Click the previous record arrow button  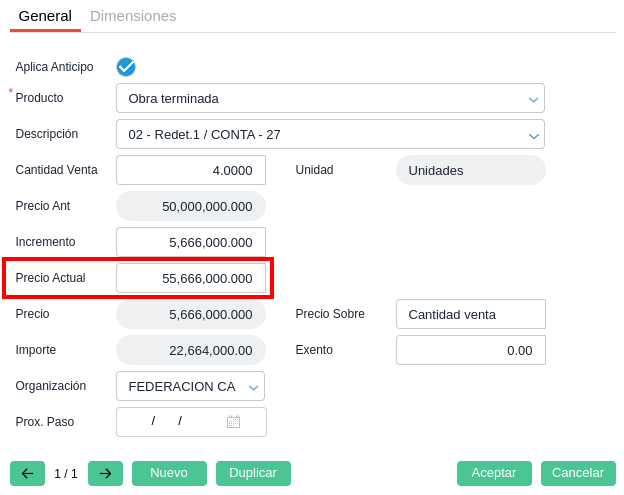click(27, 473)
